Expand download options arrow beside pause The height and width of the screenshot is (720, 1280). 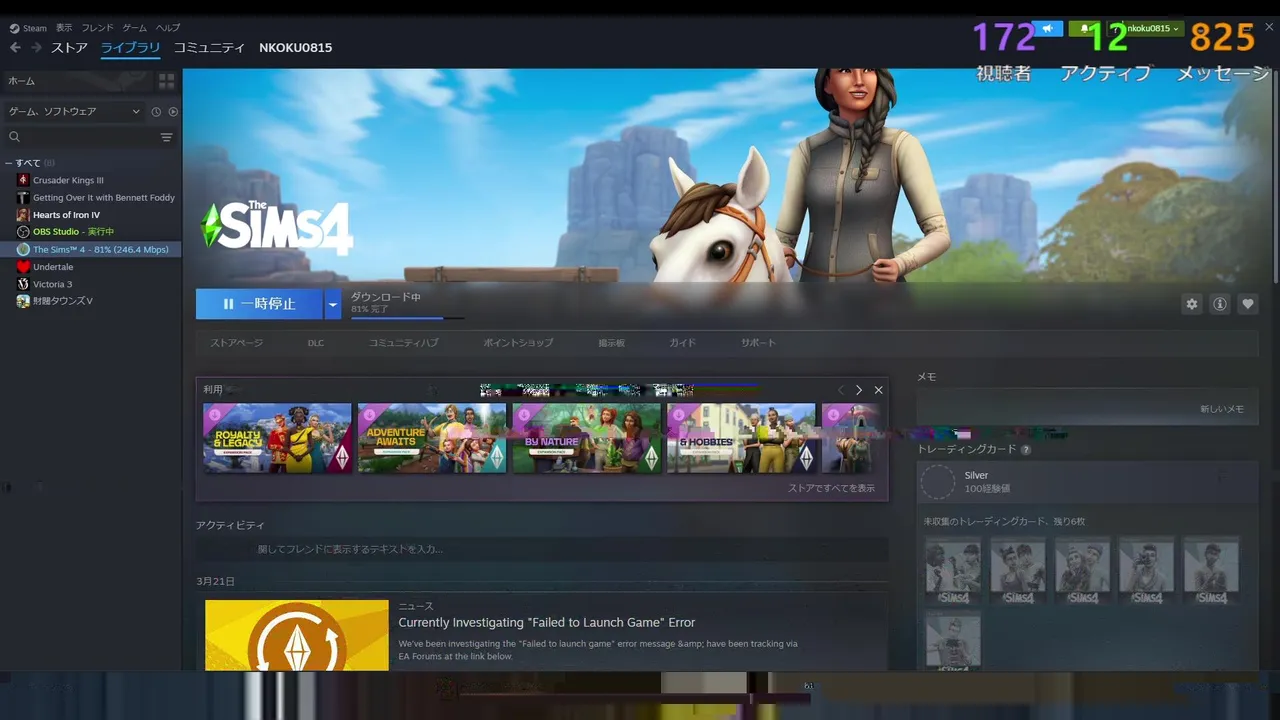tap(333, 304)
